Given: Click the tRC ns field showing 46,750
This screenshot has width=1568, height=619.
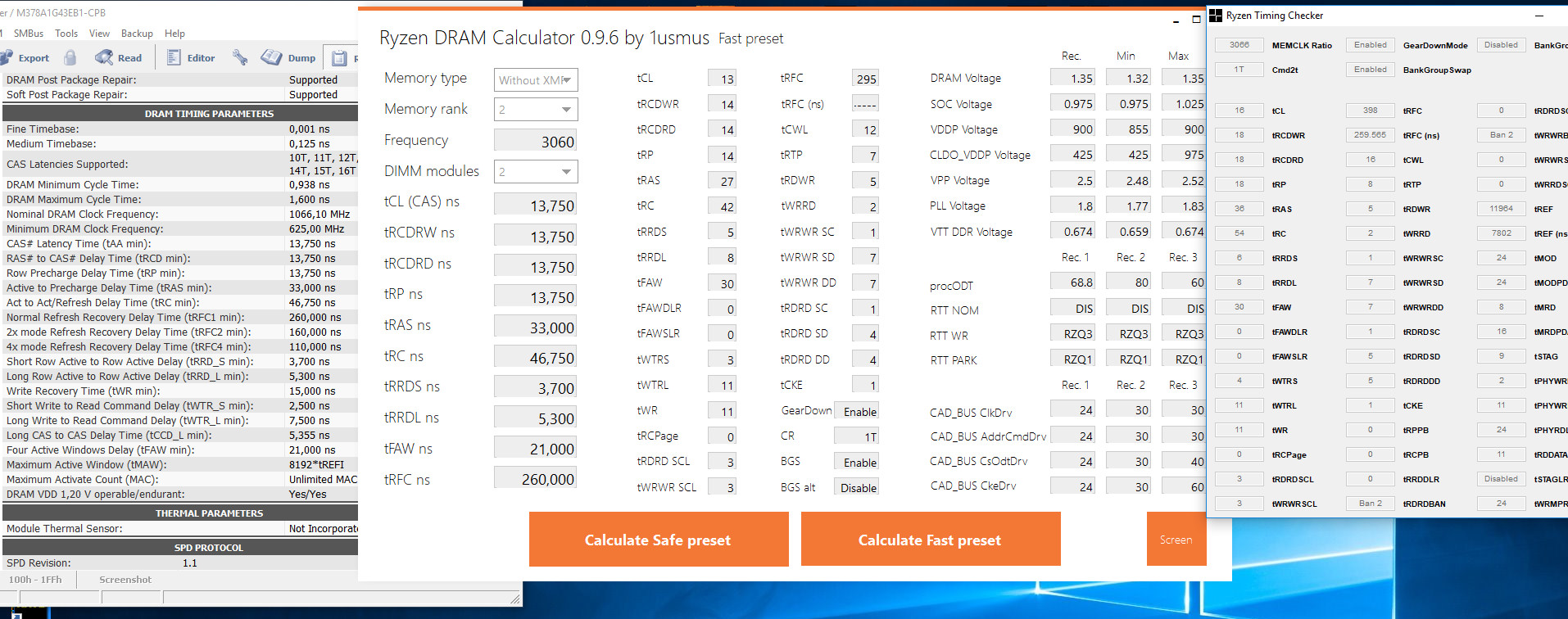Looking at the screenshot, I should [536, 358].
